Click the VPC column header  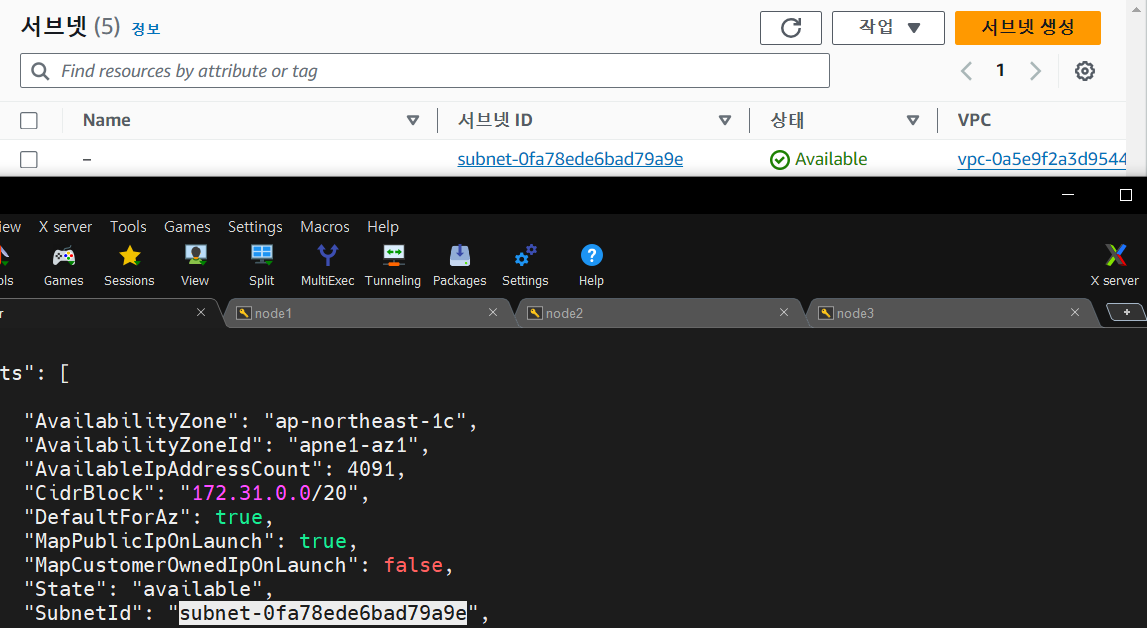(x=974, y=121)
